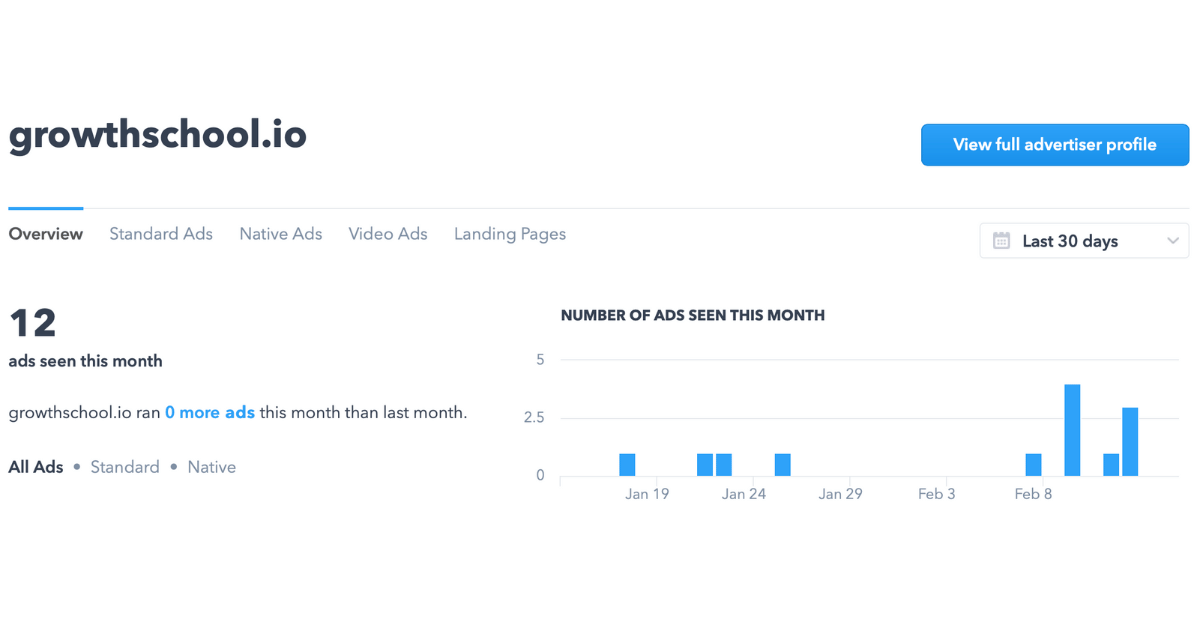This screenshot has width=1200, height=630.
Task: Click the calendar icon in date selector
Action: [1001, 241]
